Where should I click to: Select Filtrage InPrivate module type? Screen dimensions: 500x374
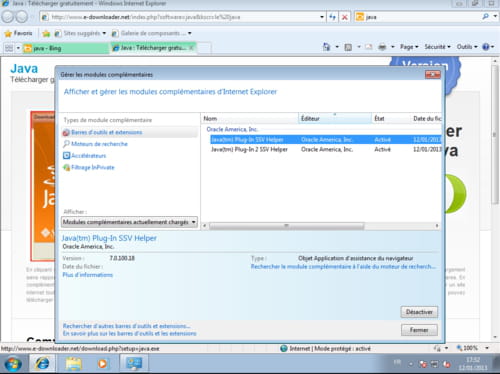(x=92, y=167)
